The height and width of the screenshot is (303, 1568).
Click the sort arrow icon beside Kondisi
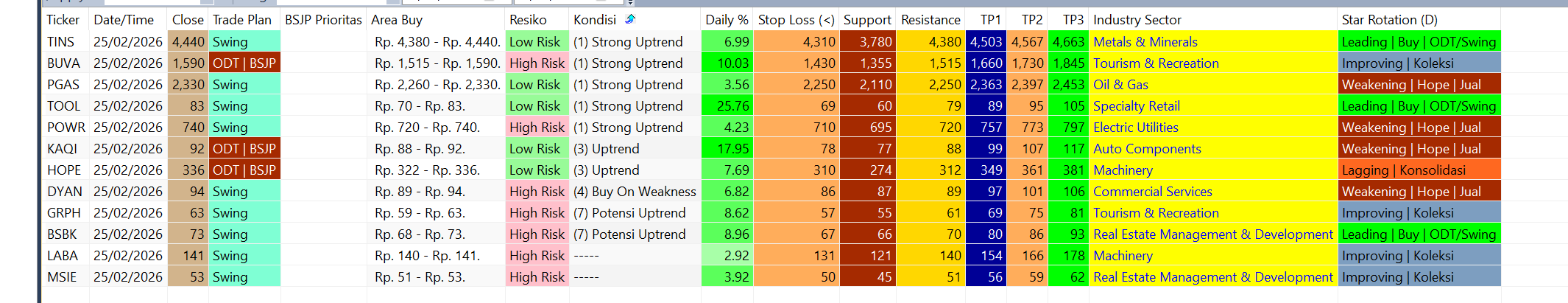click(x=630, y=19)
